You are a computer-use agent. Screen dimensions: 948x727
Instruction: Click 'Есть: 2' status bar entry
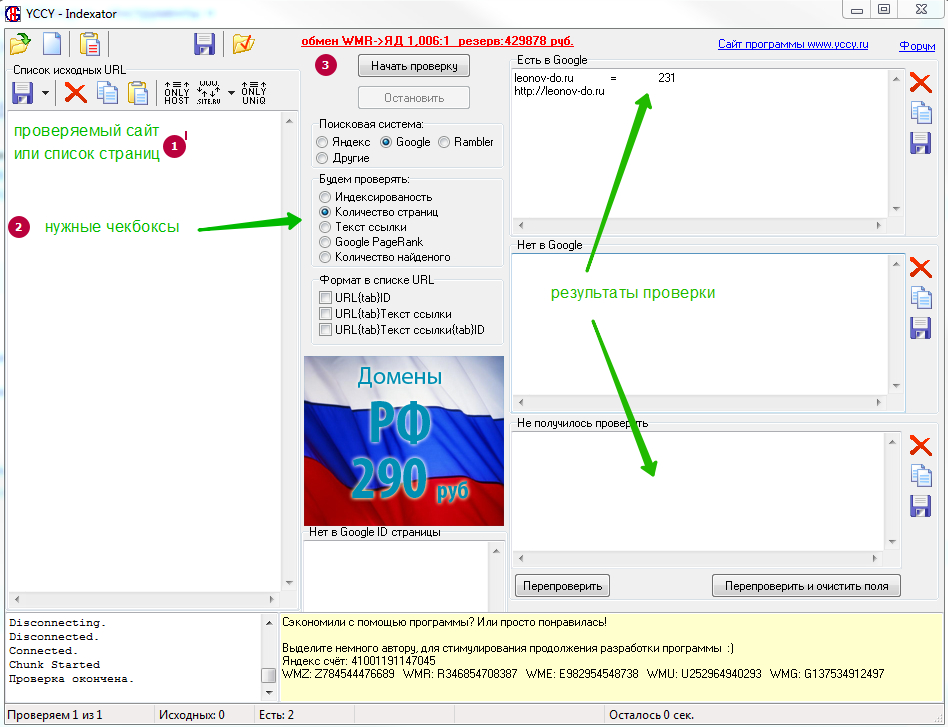click(x=276, y=715)
